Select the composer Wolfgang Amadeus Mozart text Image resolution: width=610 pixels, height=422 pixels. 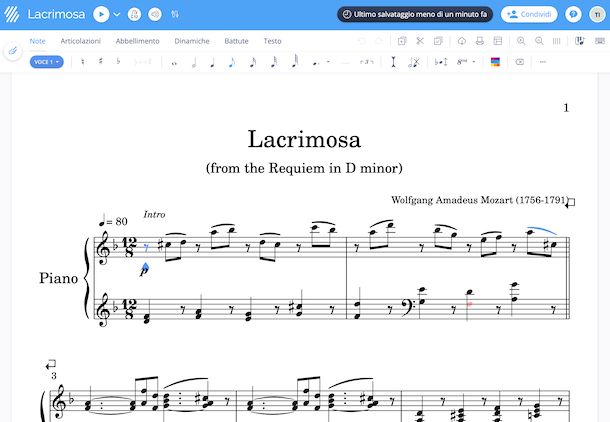(480, 200)
